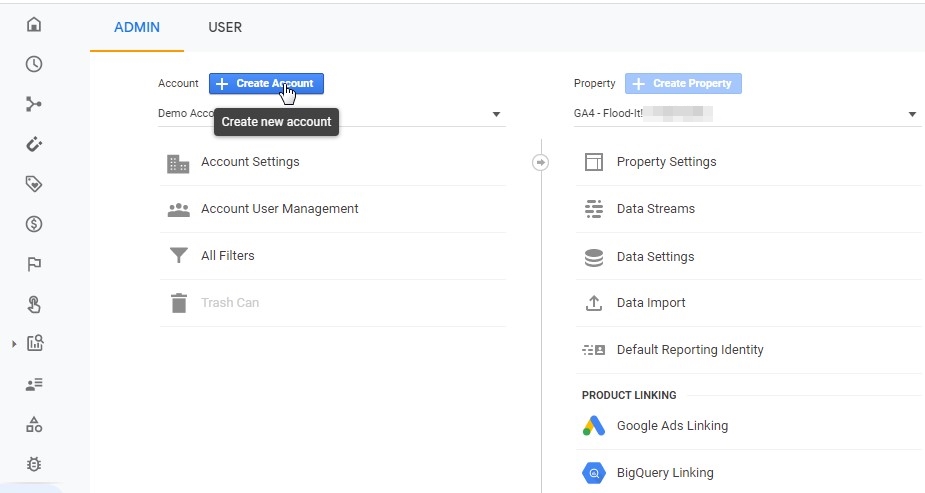925x493 pixels.
Task: Open the Home icon in sidebar
Action: point(34,24)
